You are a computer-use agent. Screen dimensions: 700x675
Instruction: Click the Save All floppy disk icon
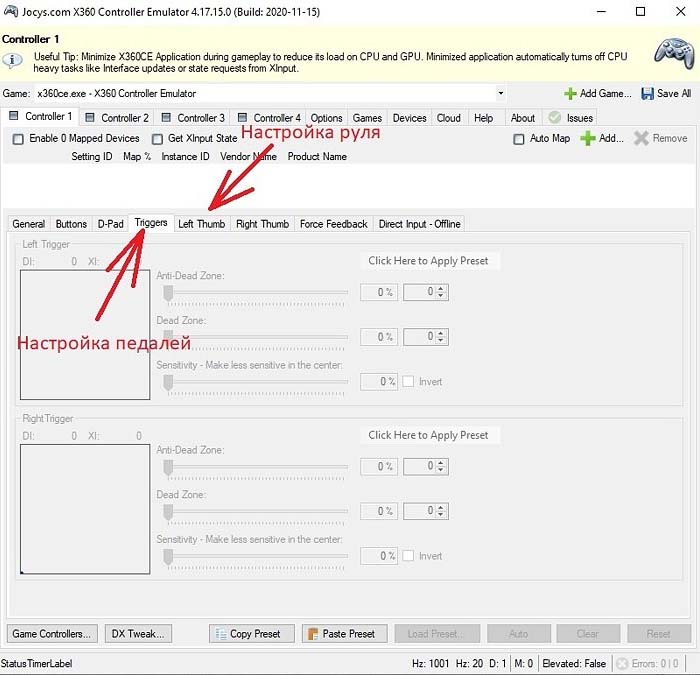(647, 94)
